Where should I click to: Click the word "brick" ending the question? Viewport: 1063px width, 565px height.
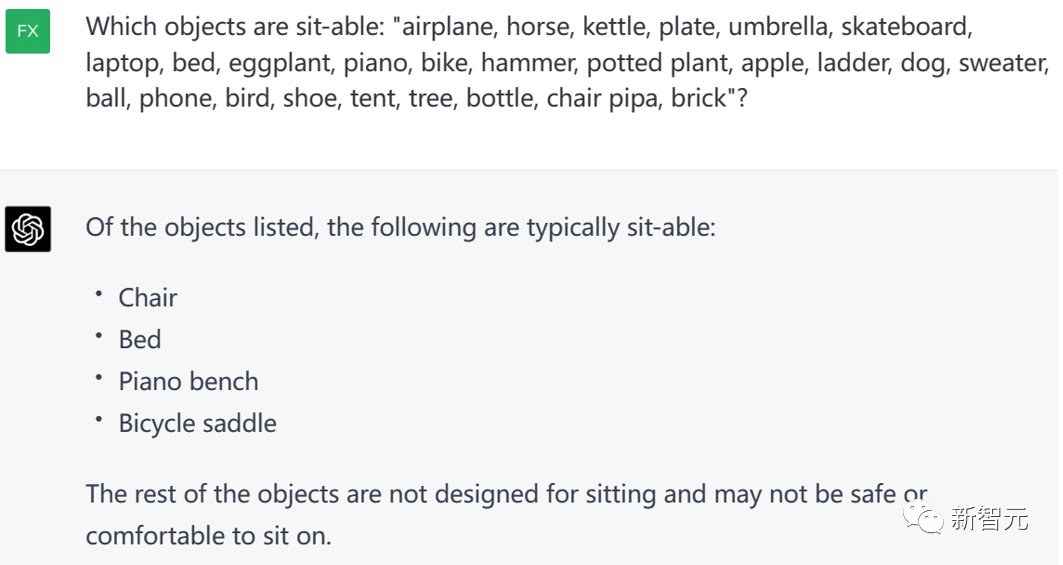(x=698, y=100)
